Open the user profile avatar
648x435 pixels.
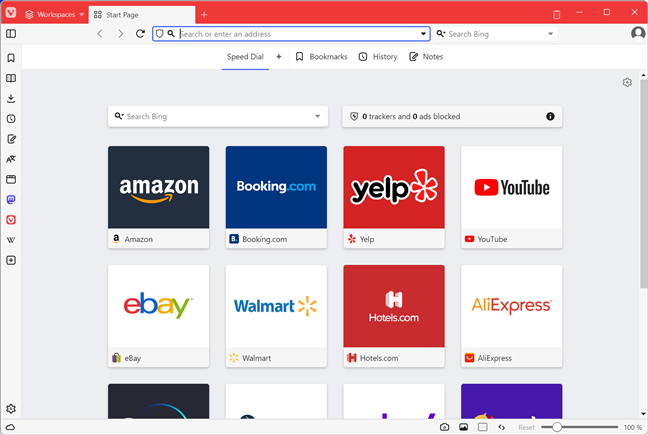(x=638, y=33)
